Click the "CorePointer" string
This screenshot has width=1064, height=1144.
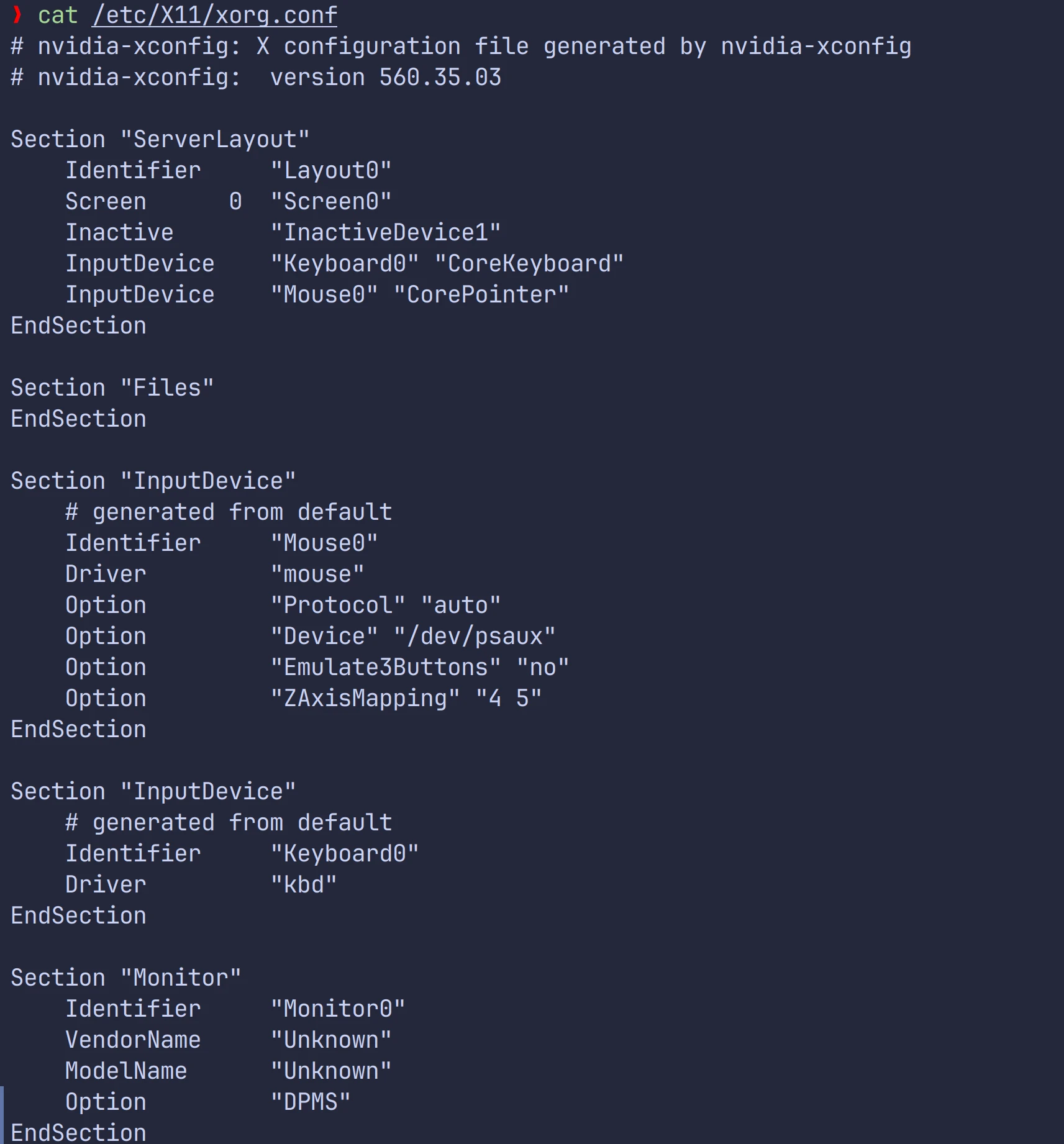coord(481,295)
